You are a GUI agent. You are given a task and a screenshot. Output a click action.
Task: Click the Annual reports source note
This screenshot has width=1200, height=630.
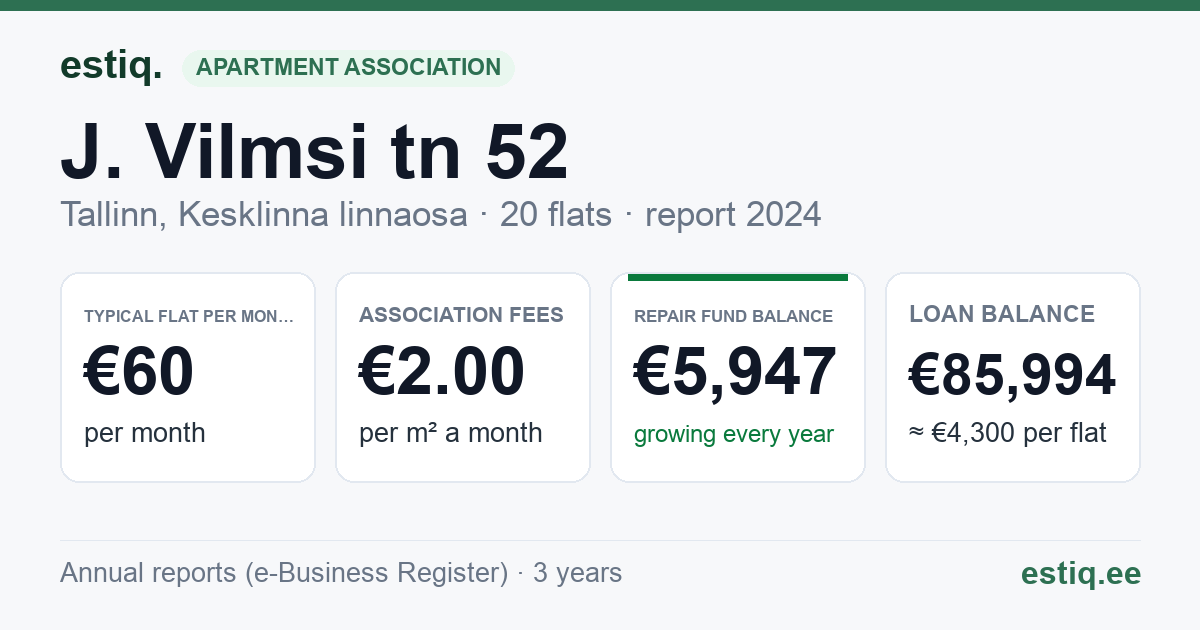point(341,573)
